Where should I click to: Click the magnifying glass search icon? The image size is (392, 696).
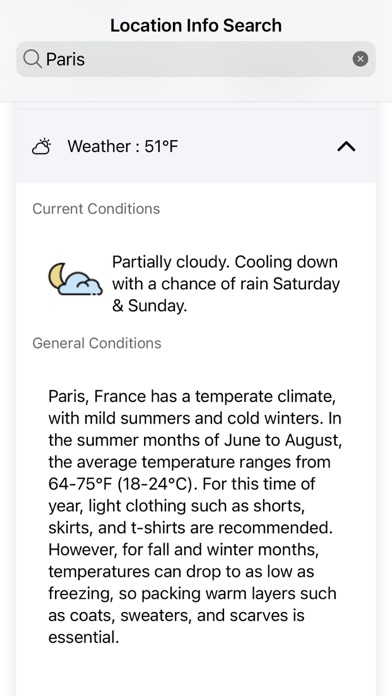32,59
